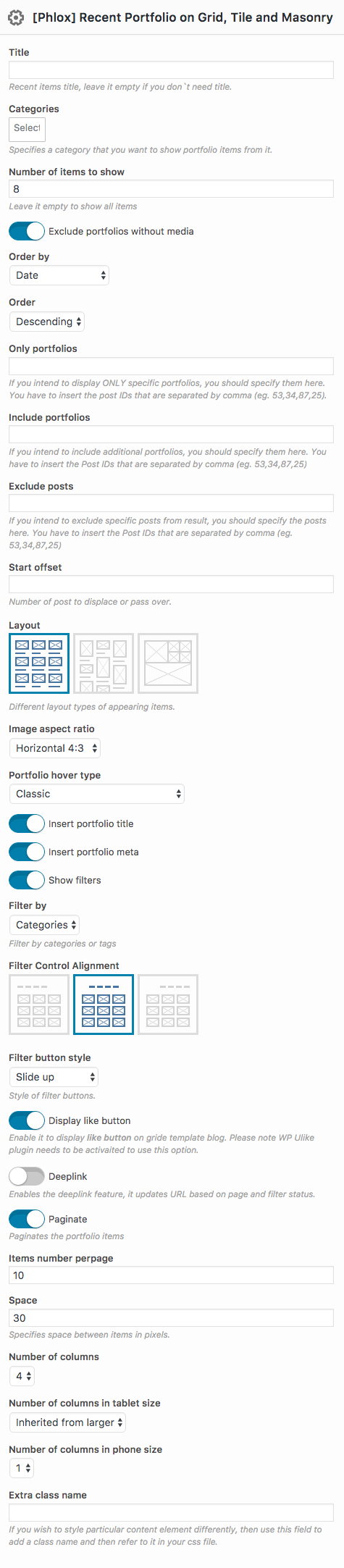
Task: Choose center filter control alignment icon
Action: (104, 1005)
